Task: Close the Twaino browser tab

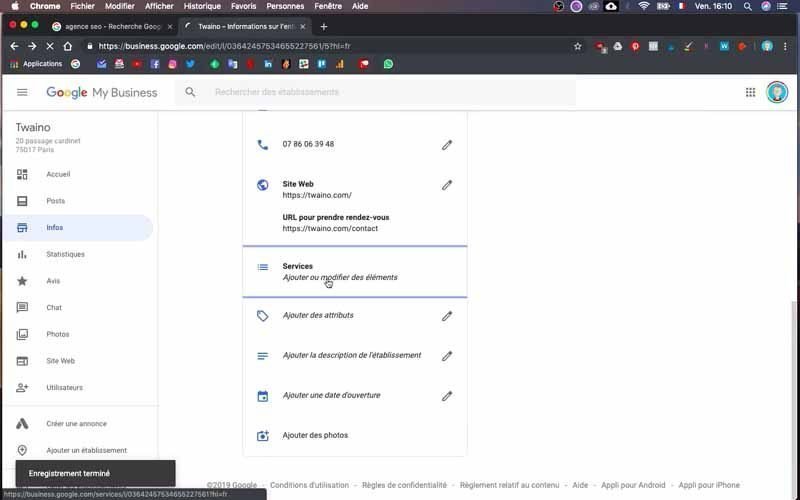Action: pyautogui.click(x=303, y=27)
